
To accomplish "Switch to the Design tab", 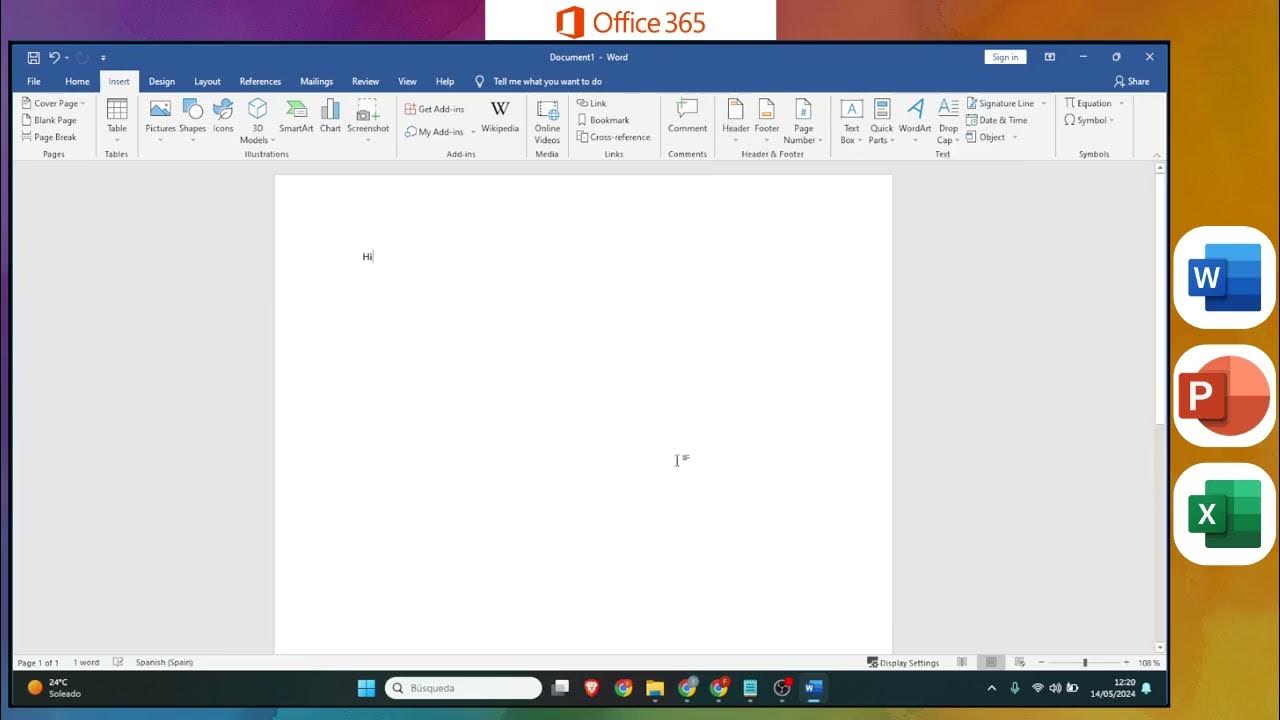I will point(162,82).
